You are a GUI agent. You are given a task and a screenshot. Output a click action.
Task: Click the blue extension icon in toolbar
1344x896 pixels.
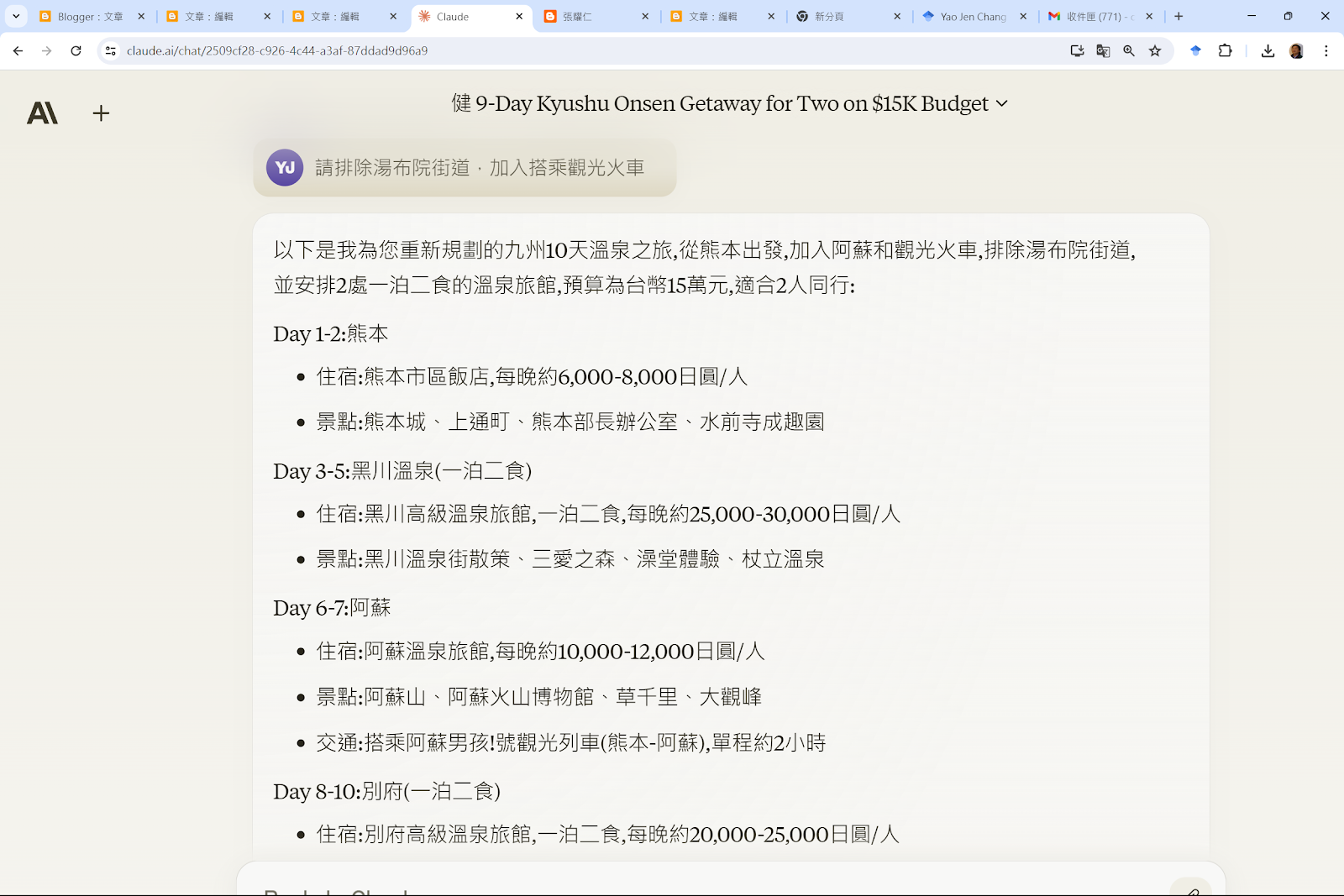tap(1195, 51)
